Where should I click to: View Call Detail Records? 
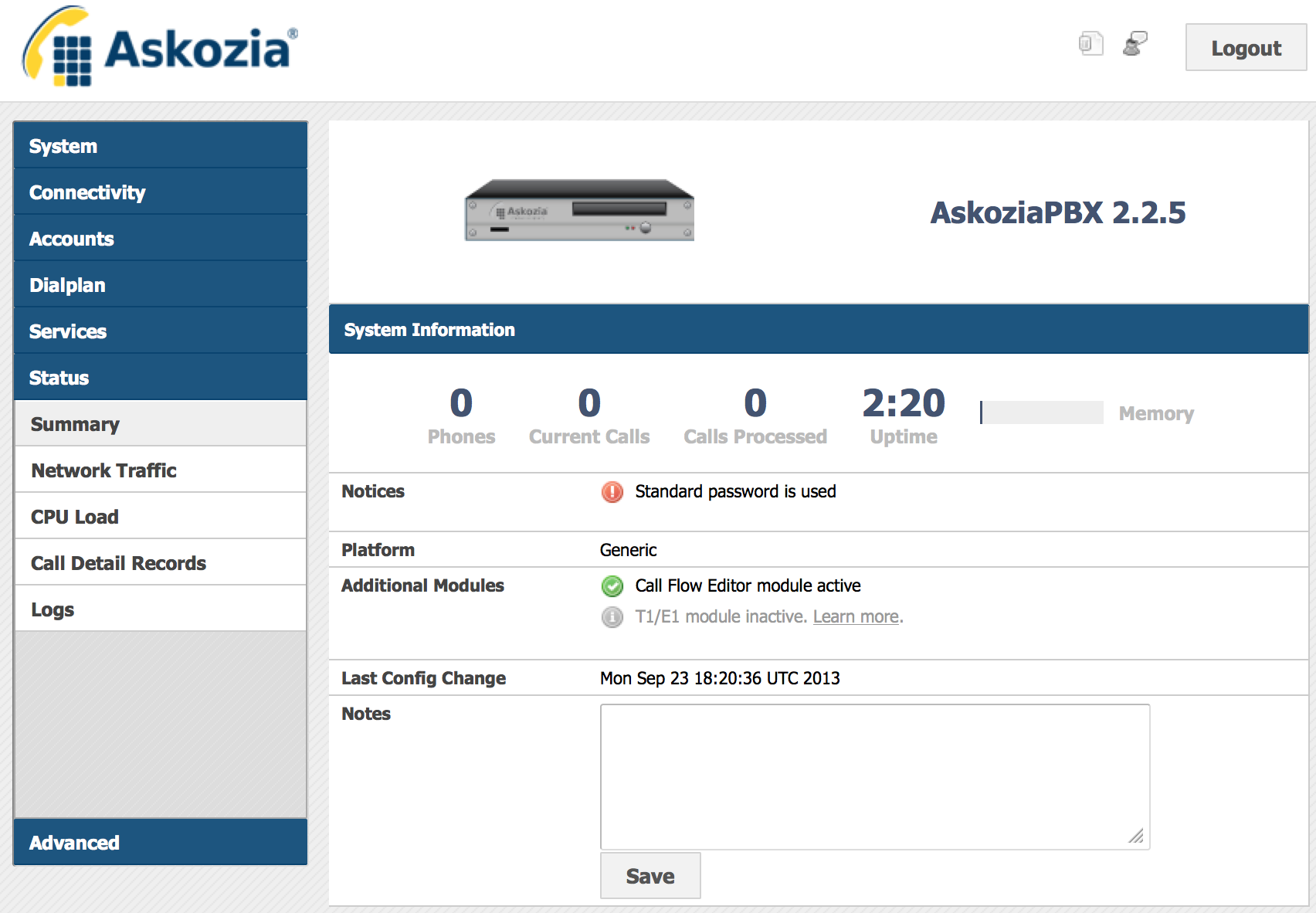161,562
